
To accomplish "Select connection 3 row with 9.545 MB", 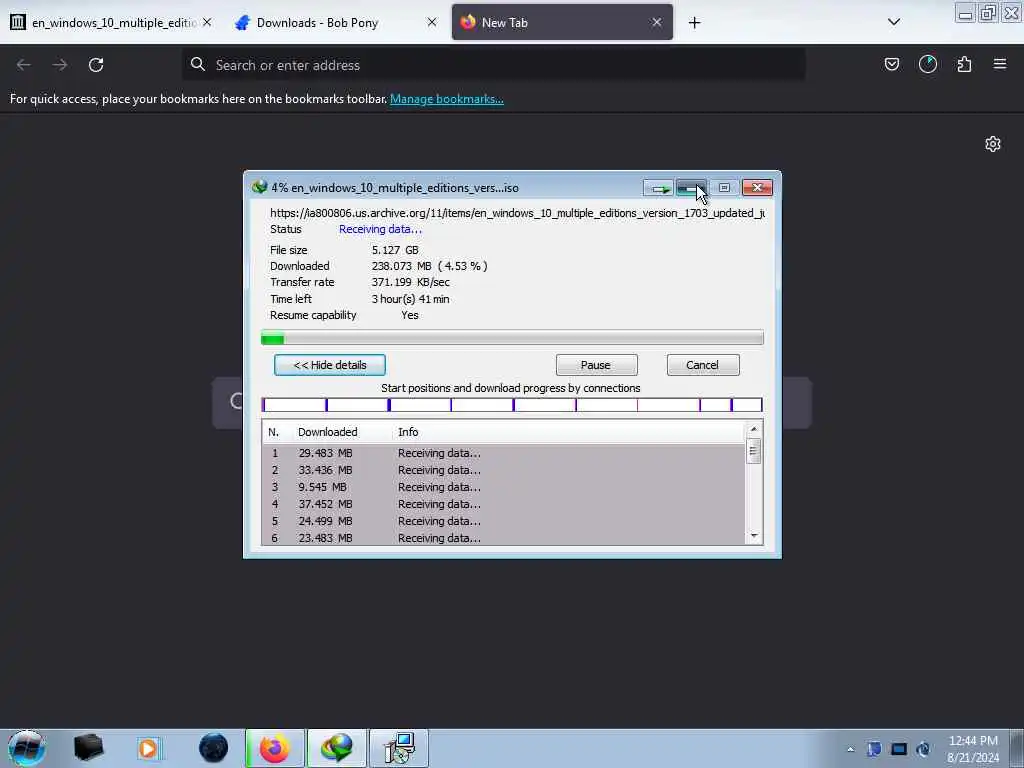I will 503,487.
